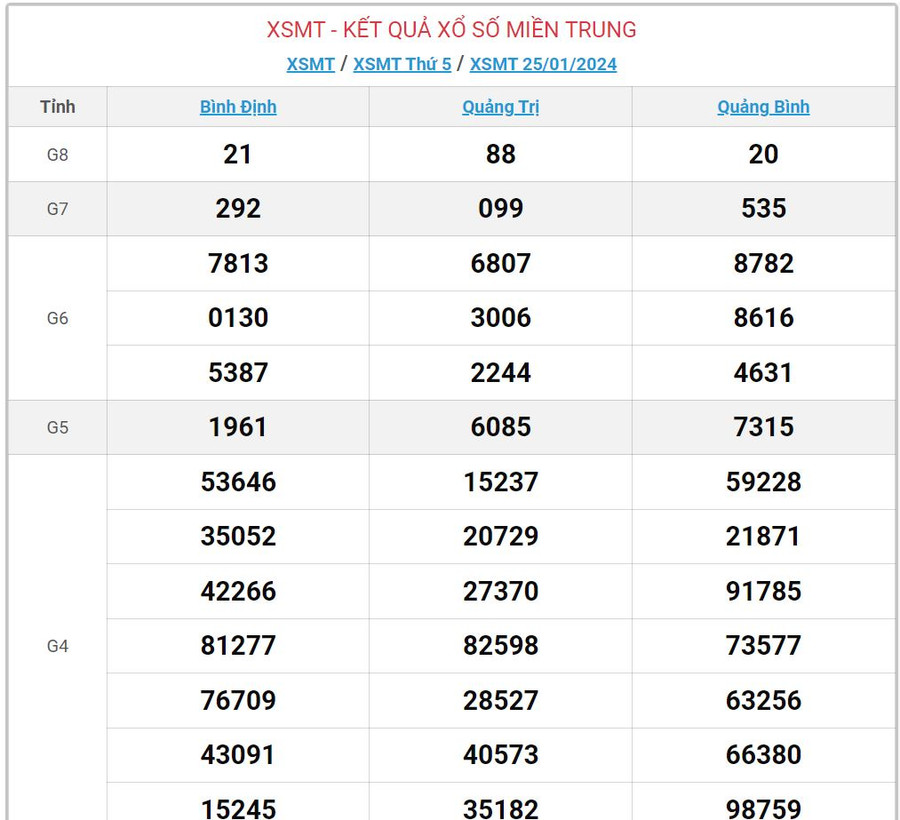Select the G8 row label
900x820 pixels.
click(57, 154)
